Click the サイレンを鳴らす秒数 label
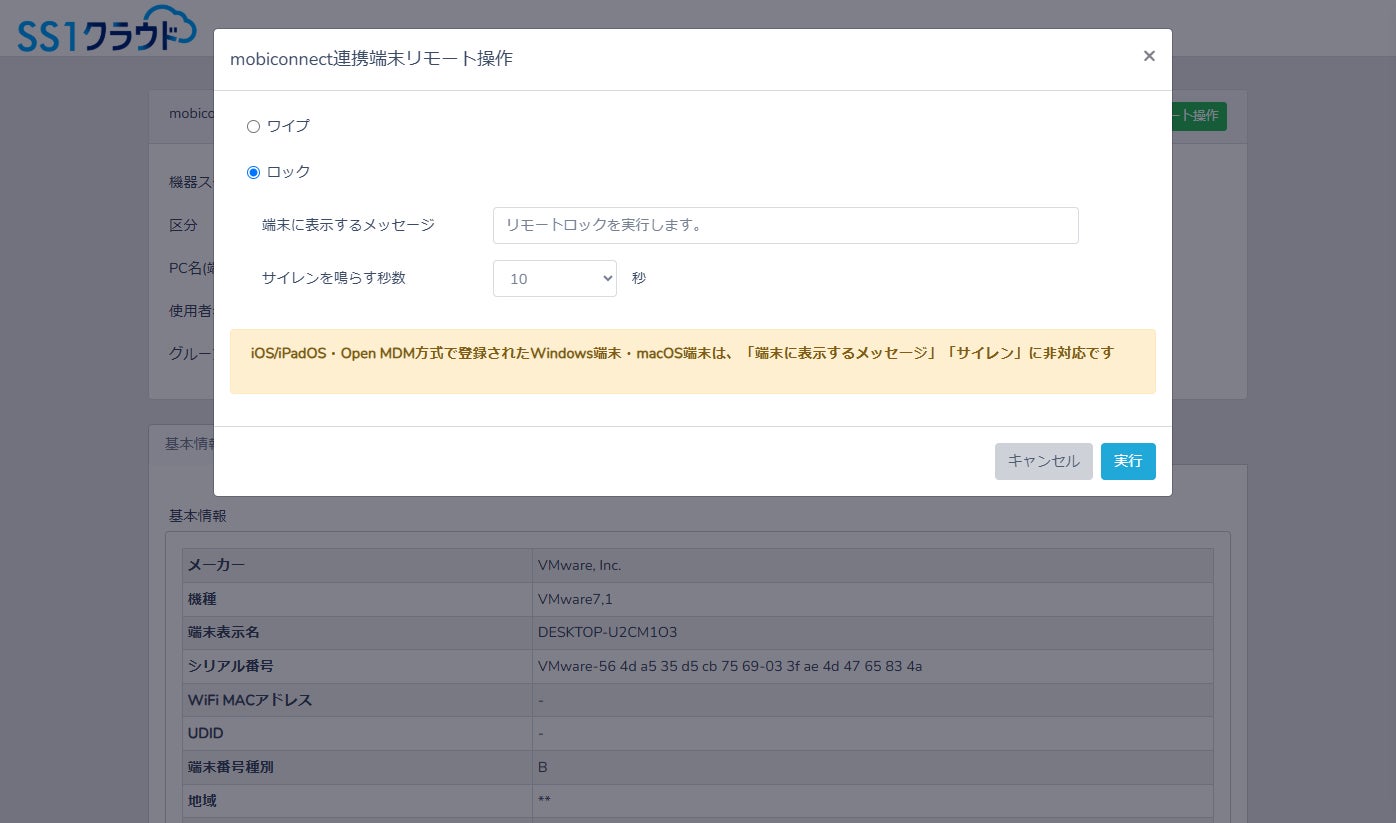The image size is (1396, 823). click(x=334, y=278)
